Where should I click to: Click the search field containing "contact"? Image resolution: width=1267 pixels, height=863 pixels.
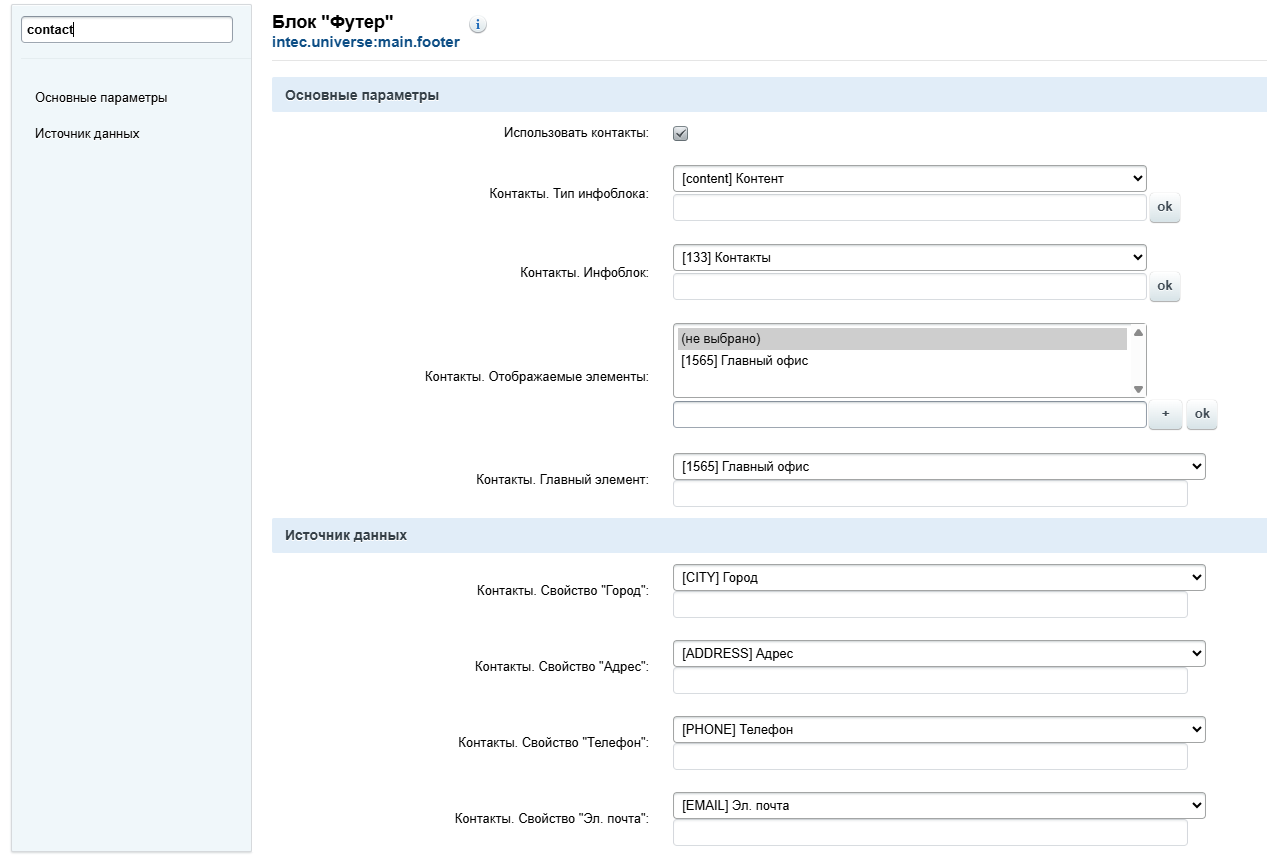127,30
